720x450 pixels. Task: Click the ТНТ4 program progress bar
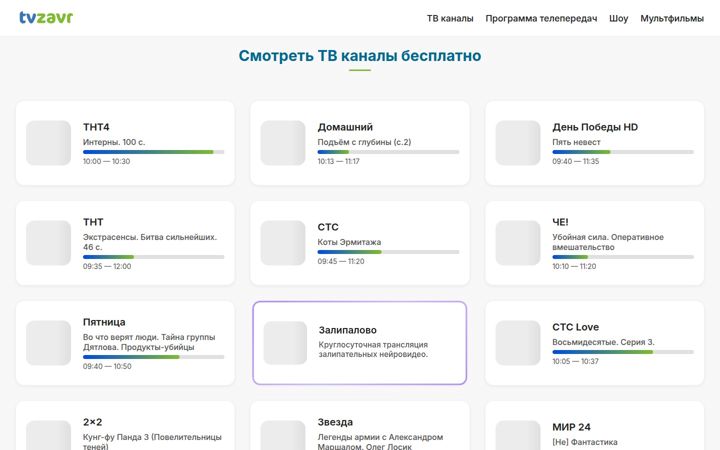pyautogui.click(x=153, y=152)
